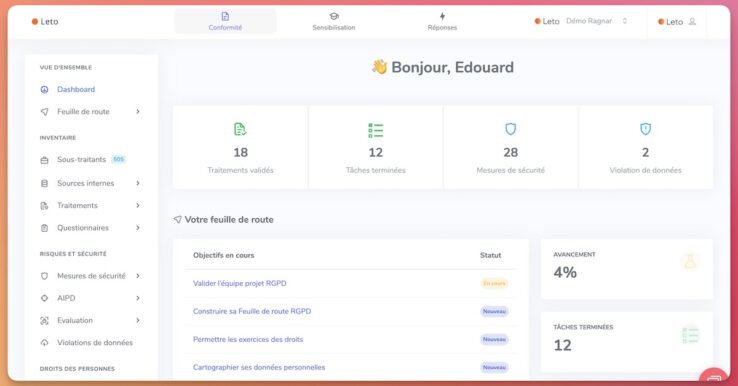Click the Violation de données stat label
This screenshot has width=738, height=386.
coord(645,170)
